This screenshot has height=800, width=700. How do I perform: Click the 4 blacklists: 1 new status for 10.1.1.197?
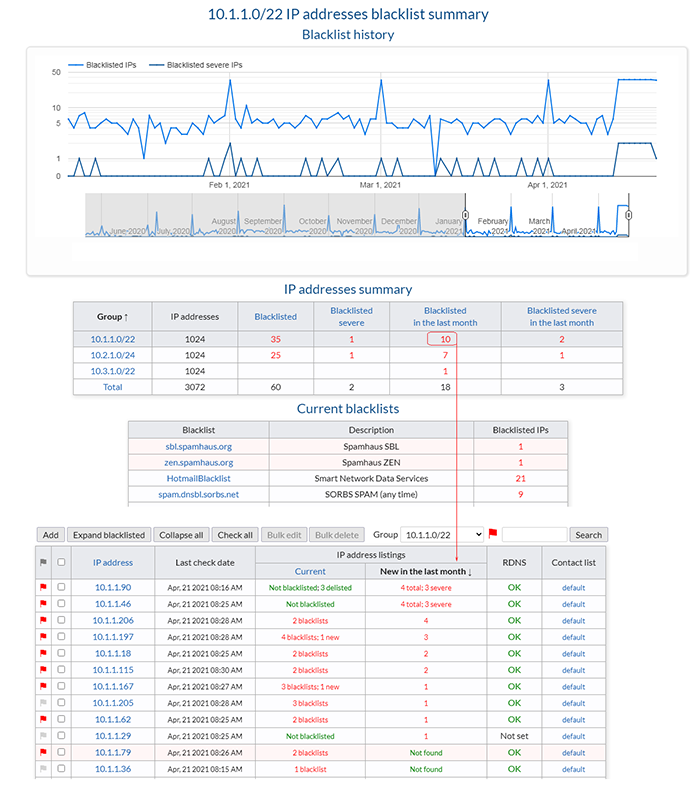click(310, 637)
